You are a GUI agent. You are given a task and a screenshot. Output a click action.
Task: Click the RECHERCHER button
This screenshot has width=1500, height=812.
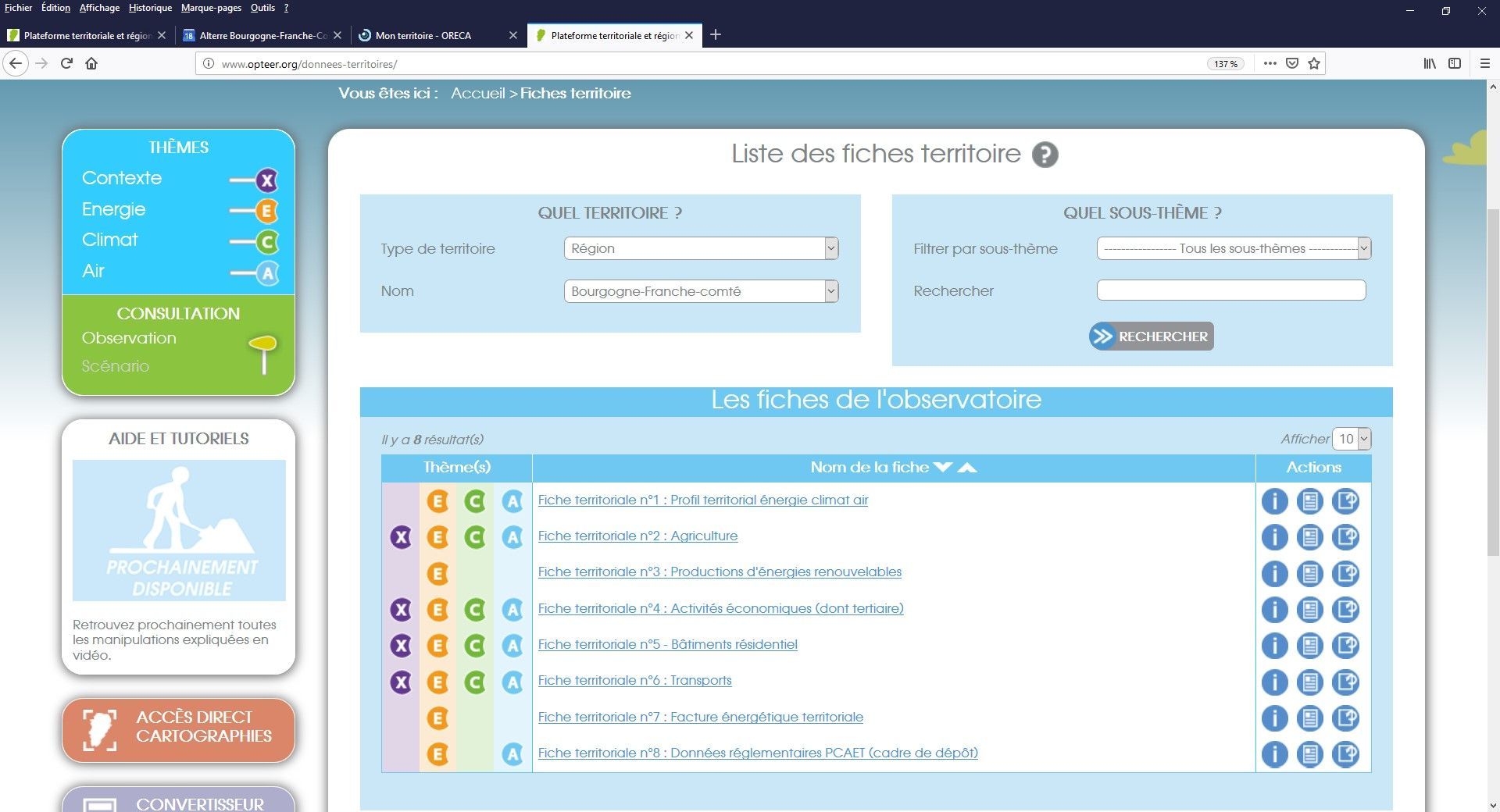tap(1151, 337)
